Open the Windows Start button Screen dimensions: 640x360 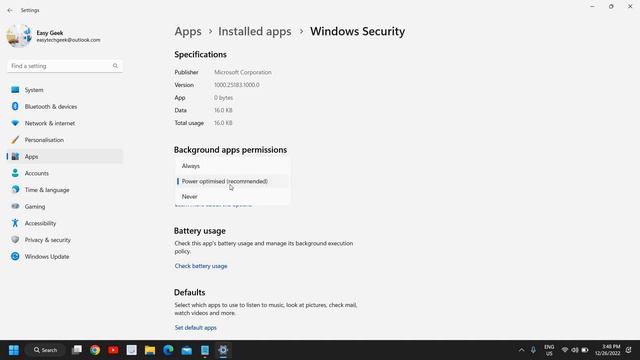coord(14,350)
